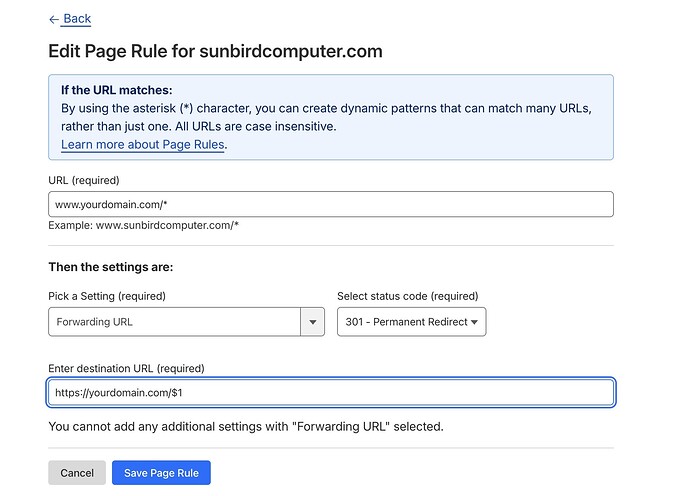This screenshot has width=690, height=496.
Task: Click the left arrow beside Back
Action: 54,18
